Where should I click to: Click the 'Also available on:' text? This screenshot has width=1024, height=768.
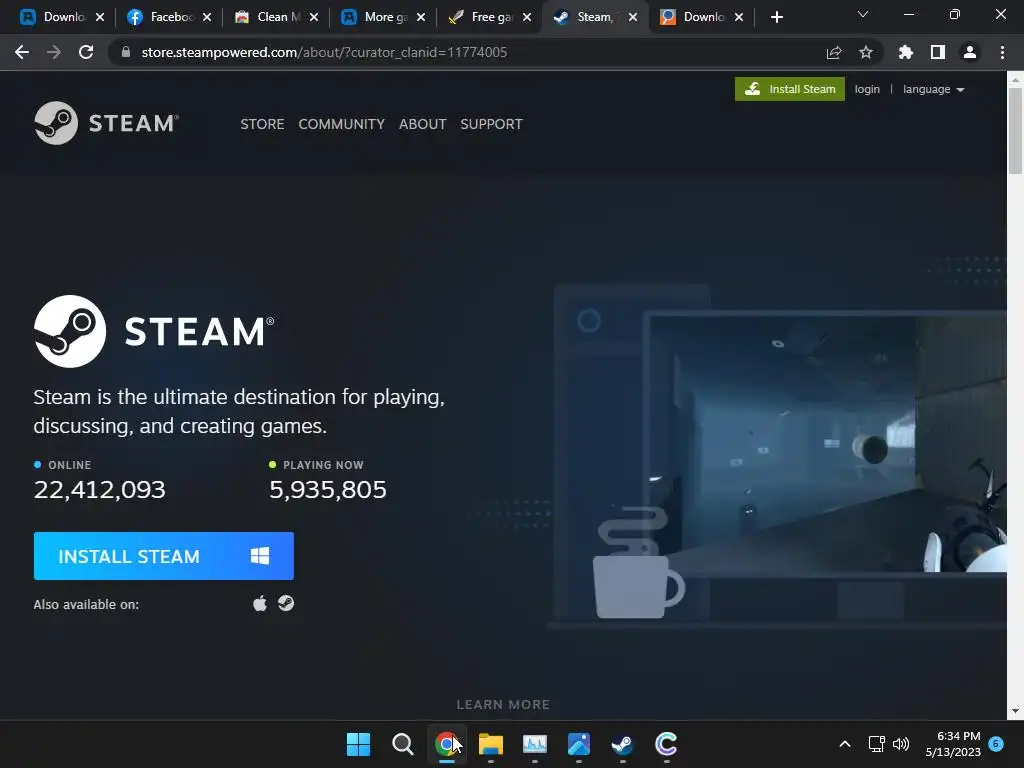(86, 604)
